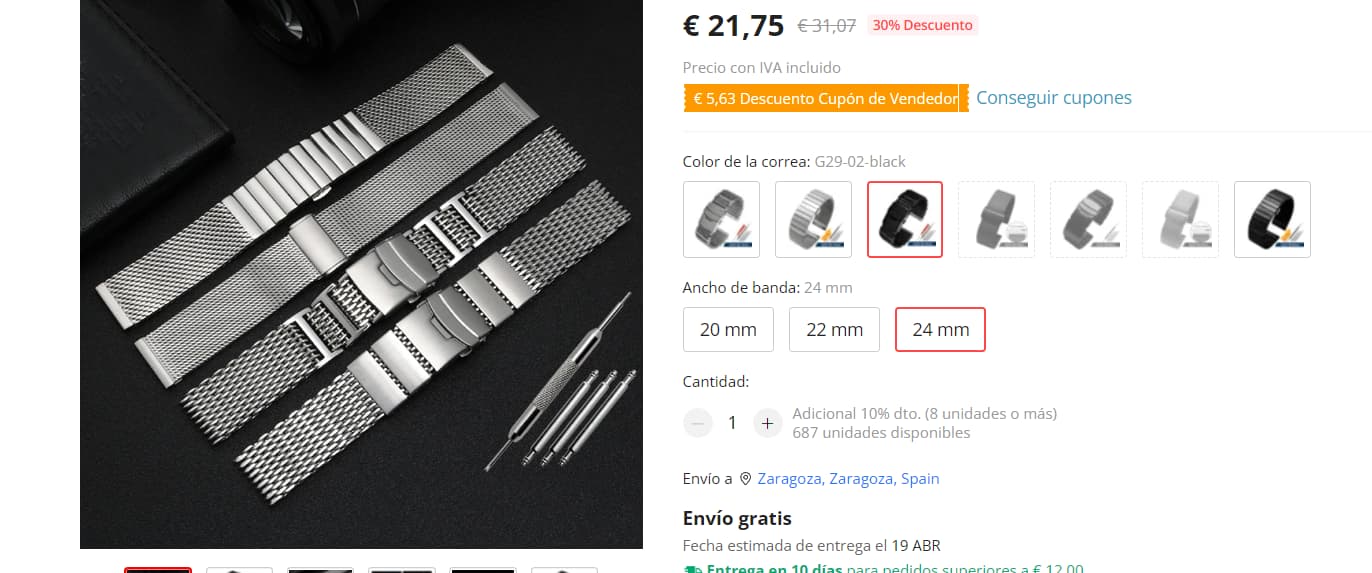Select the first silver mesh strap swatch

(x=721, y=219)
